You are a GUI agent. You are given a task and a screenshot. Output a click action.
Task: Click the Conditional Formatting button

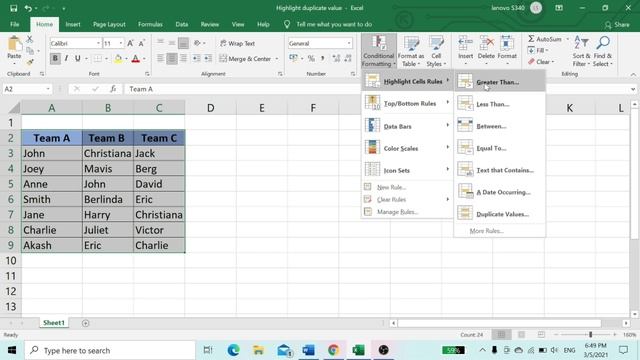(378, 51)
